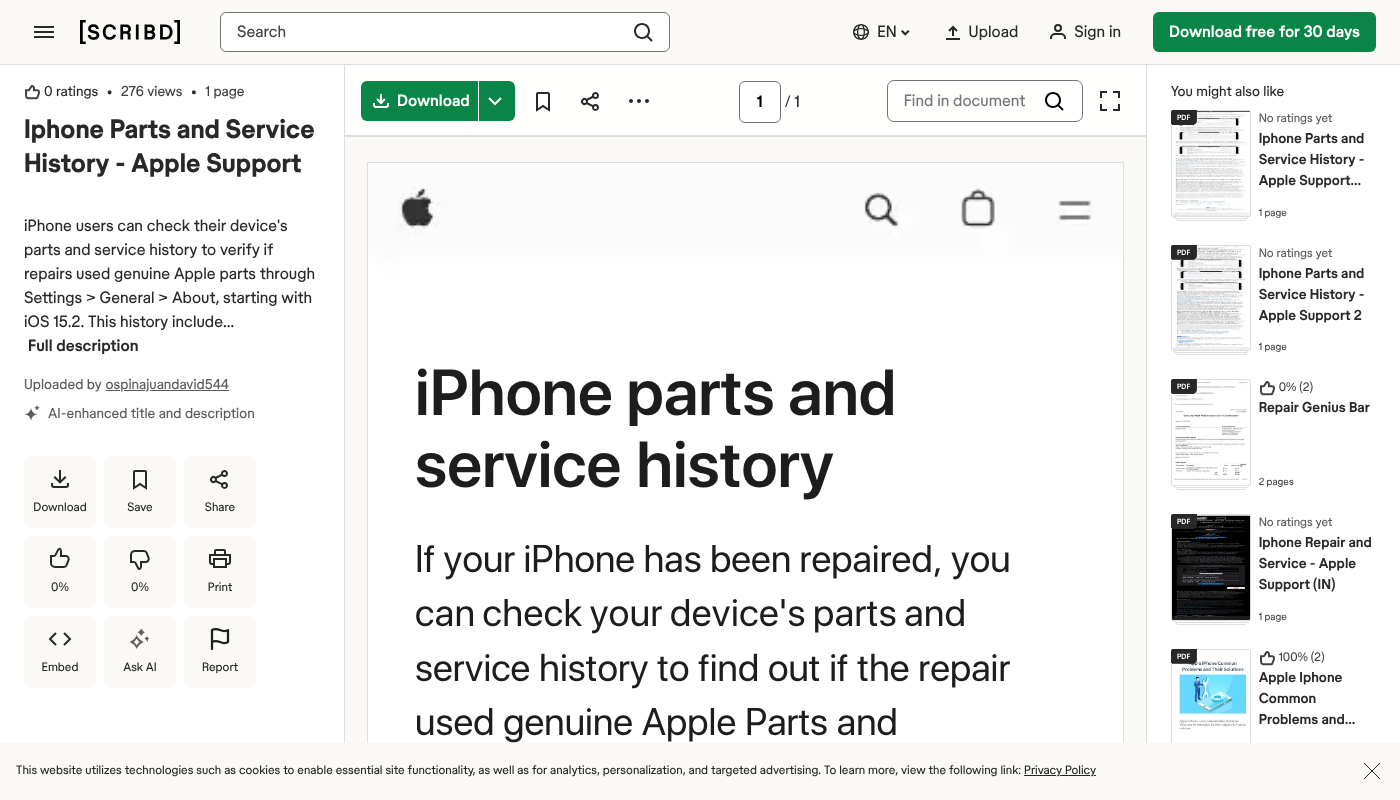Image resolution: width=1400 pixels, height=800 pixels.
Task: Toggle thumbs down rating for document
Action: pos(140,571)
